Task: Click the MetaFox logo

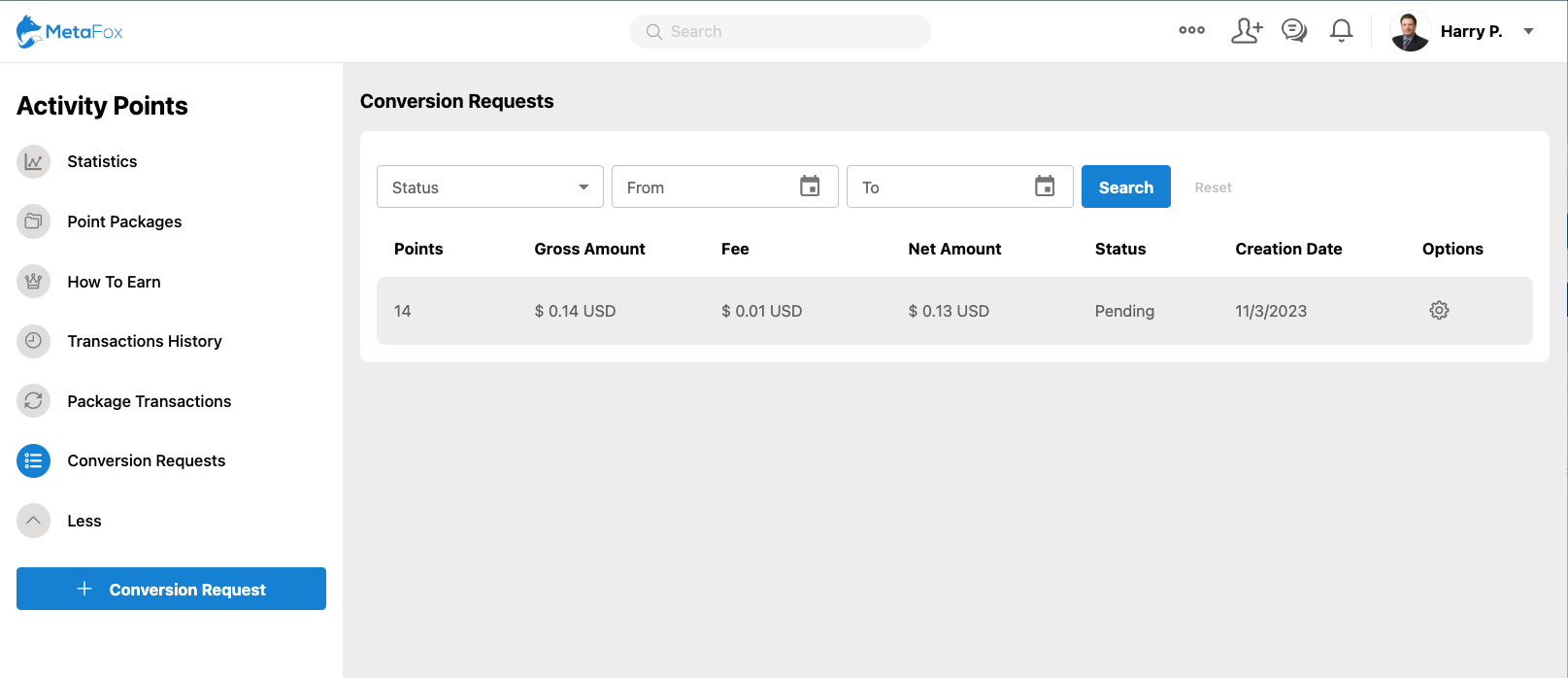Action: 70,32
